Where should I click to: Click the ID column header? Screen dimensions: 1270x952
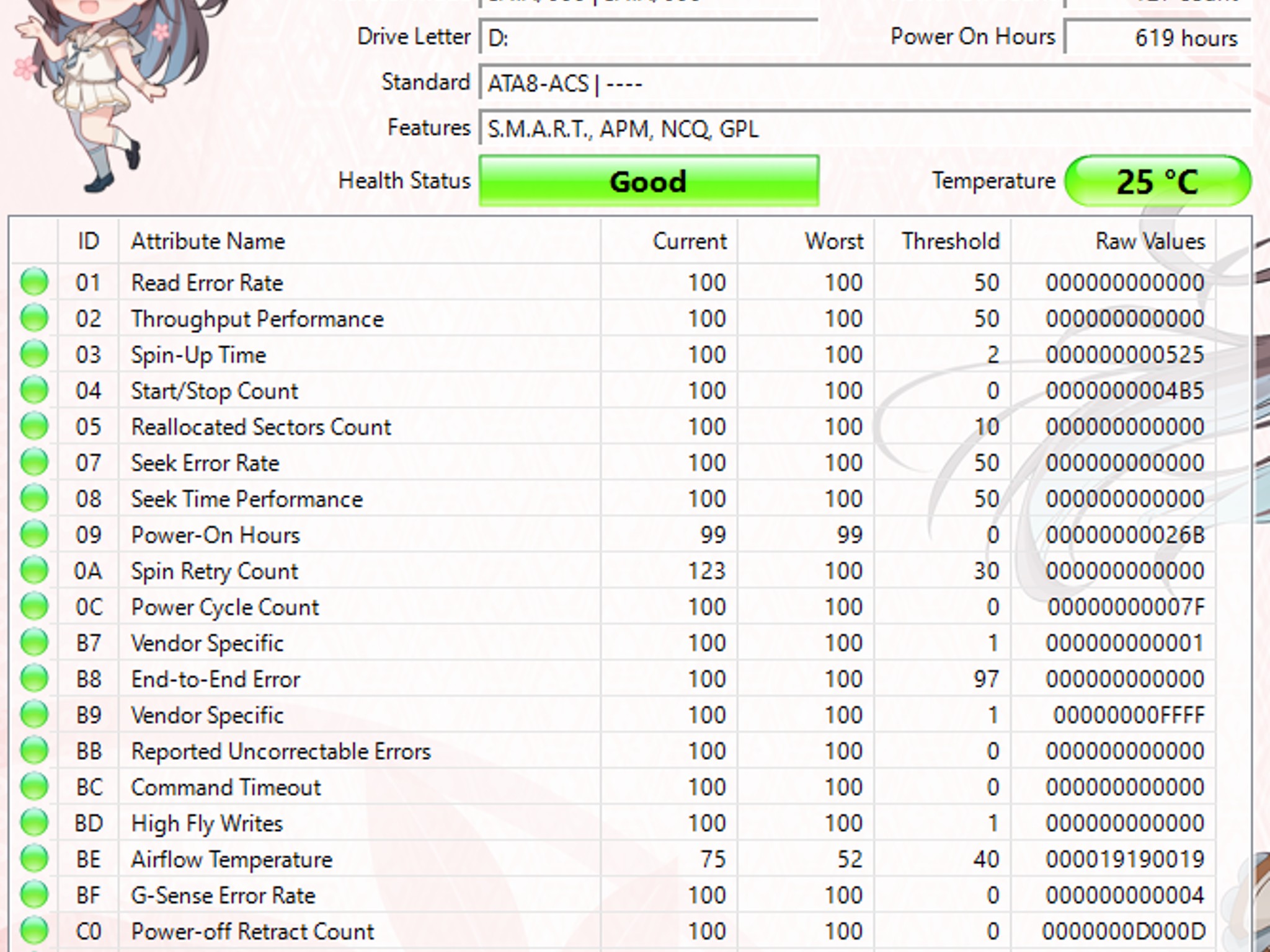point(88,240)
